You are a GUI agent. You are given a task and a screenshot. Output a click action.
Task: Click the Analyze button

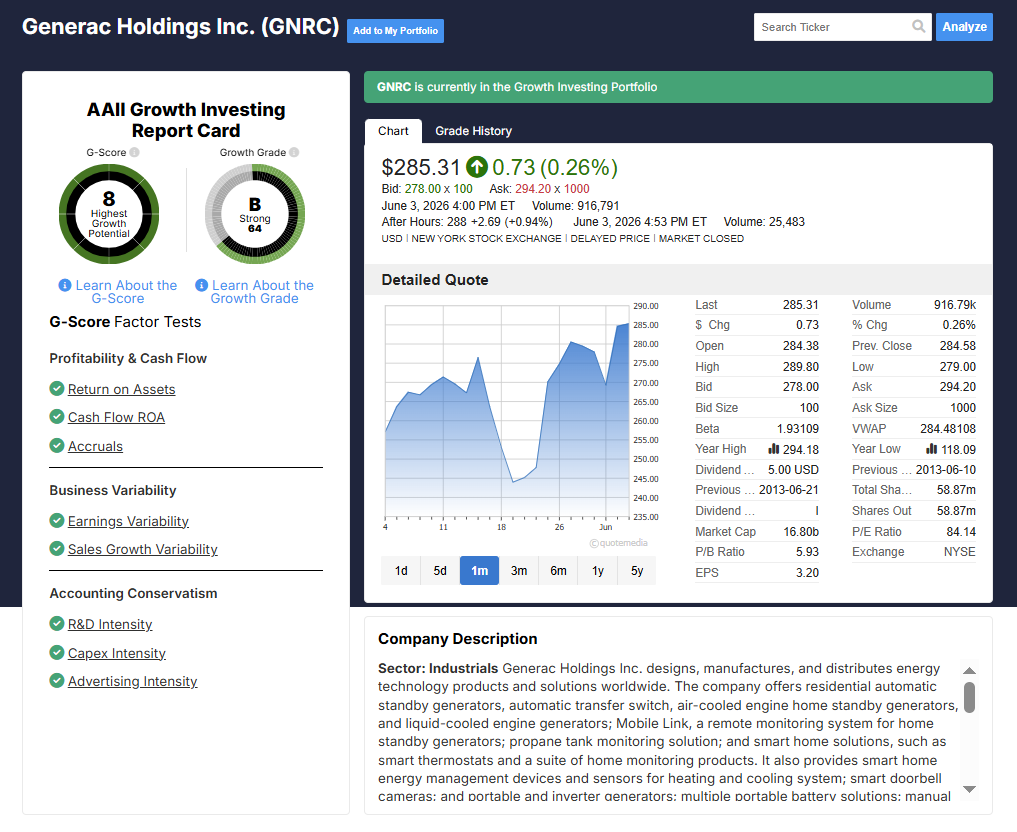coord(964,27)
